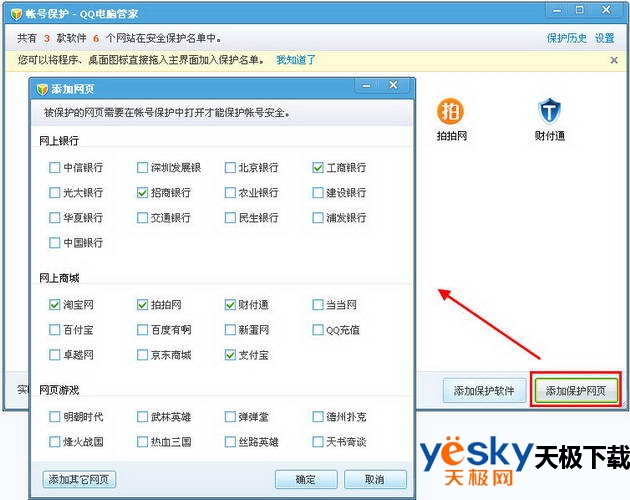Image resolution: width=630 pixels, height=500 pixels.
Task: Check the 农业银行 checkbox
Action: [x=230, y=193]
